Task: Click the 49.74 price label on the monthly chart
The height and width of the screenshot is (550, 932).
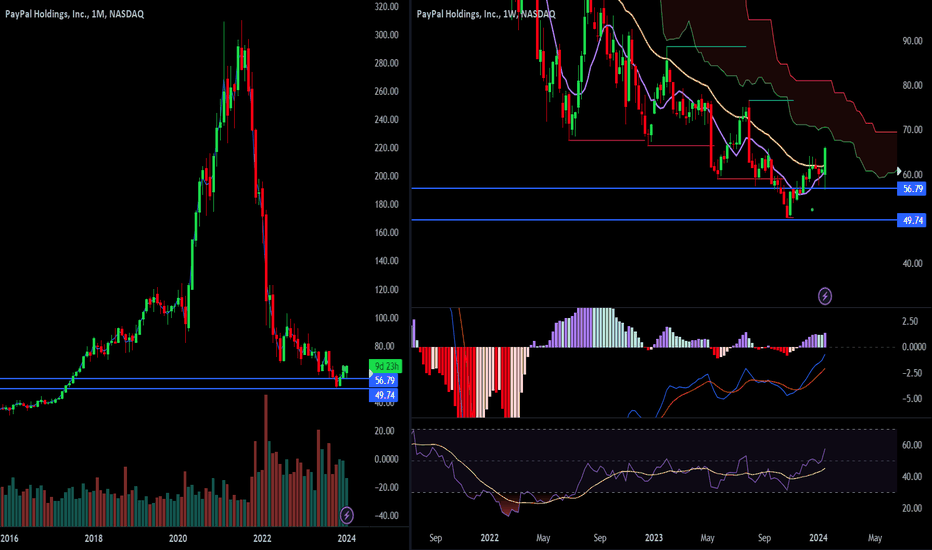Action: click(385, 395)
